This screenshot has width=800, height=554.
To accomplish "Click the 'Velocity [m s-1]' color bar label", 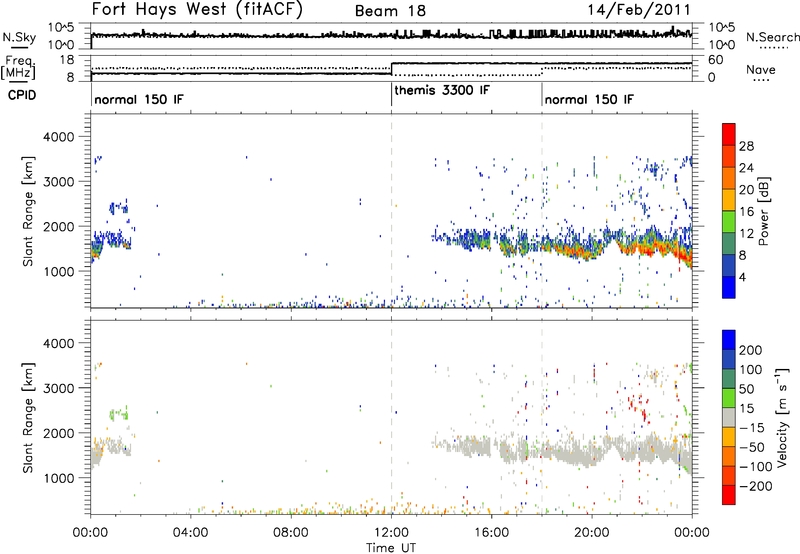I will tap(782, 417).
